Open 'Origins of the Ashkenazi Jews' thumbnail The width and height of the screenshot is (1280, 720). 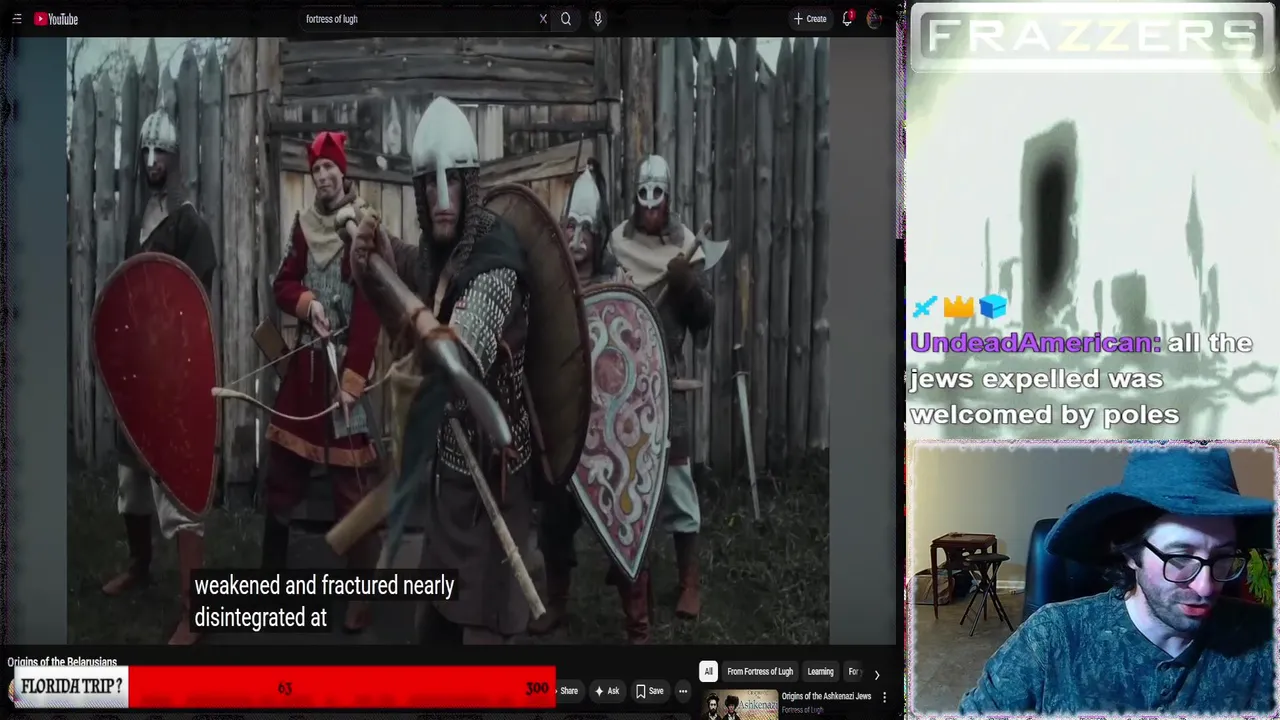(x=741, y=704)
